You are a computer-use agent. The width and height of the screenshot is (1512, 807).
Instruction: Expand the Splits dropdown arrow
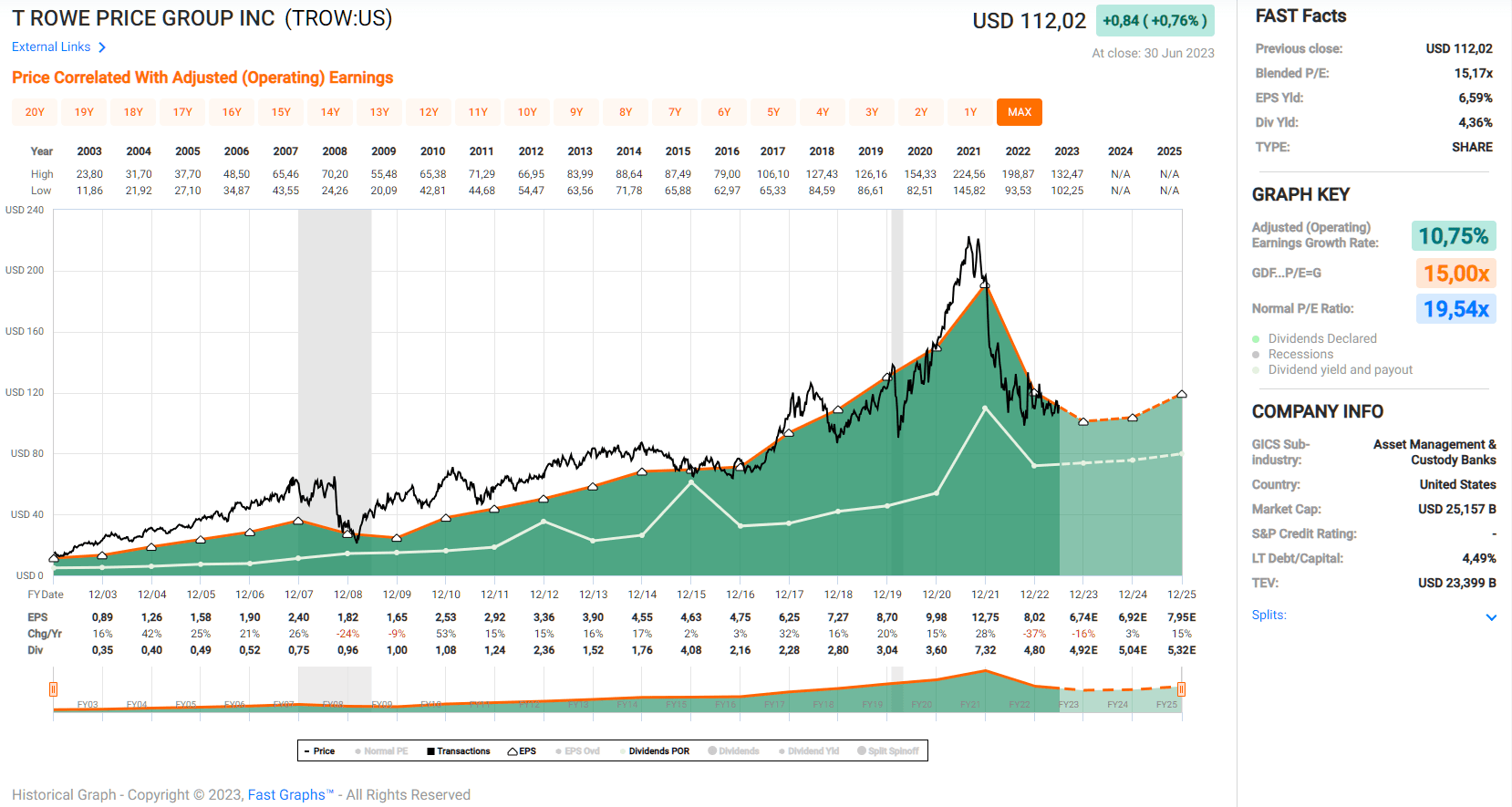click(1491, 617)
